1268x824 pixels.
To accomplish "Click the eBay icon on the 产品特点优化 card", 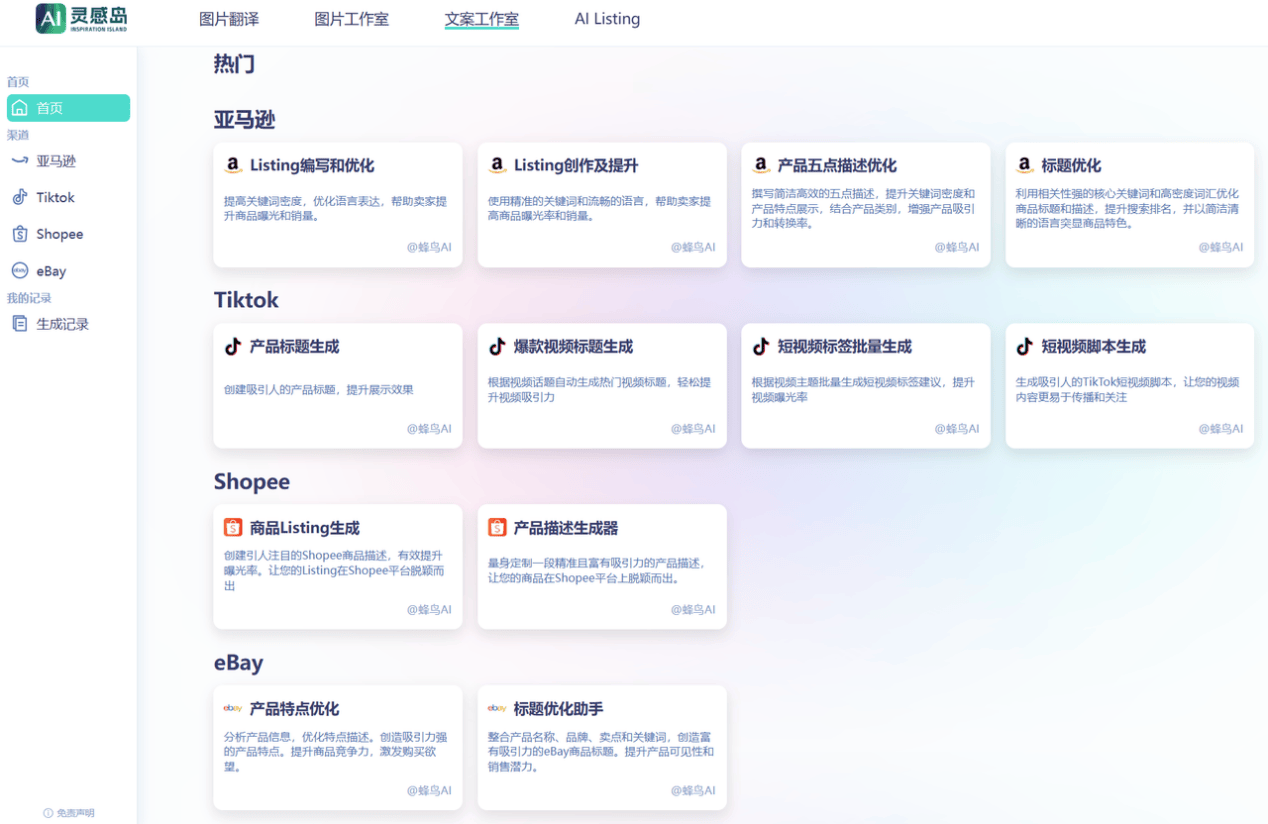I will coord(233,708).
